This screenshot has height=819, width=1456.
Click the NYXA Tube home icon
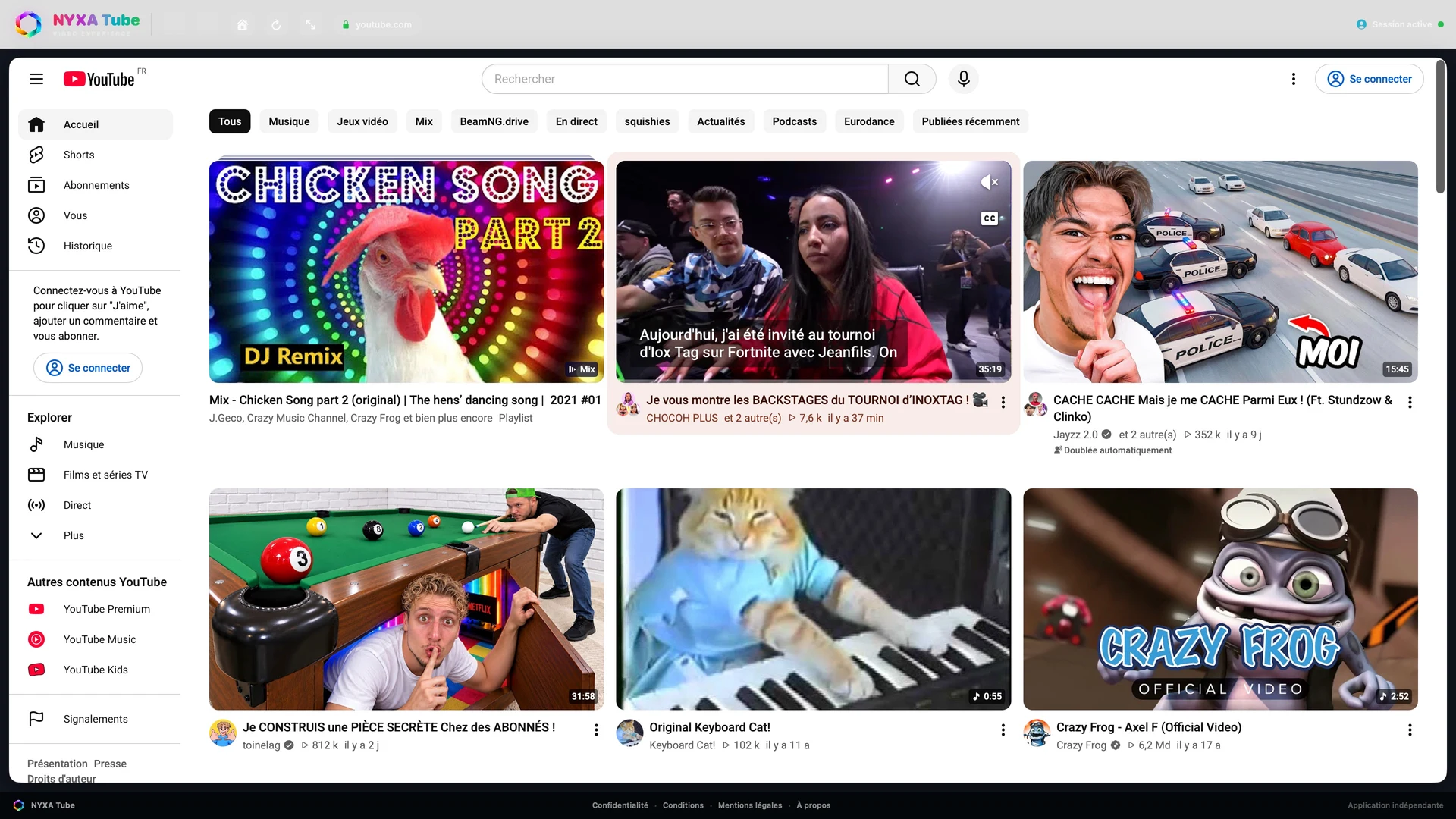(x=242, y=24)
